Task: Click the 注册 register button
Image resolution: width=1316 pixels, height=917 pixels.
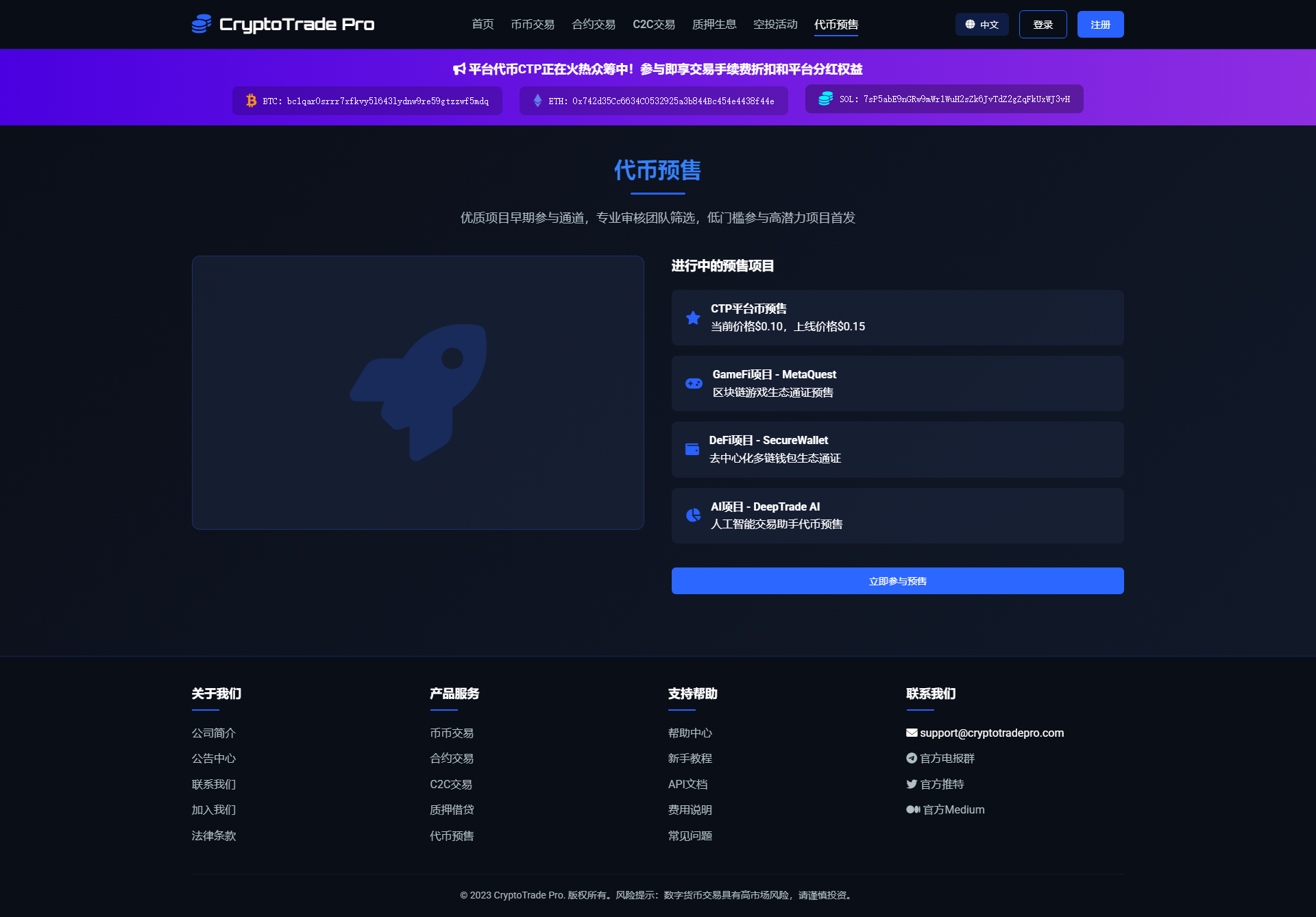Action: 1099,25
